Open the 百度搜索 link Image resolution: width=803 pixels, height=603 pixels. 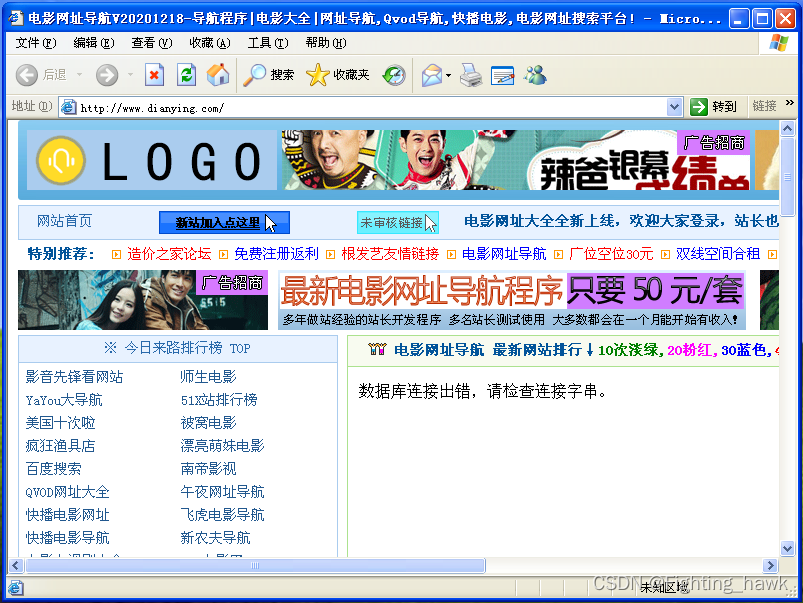pos(55,468)
